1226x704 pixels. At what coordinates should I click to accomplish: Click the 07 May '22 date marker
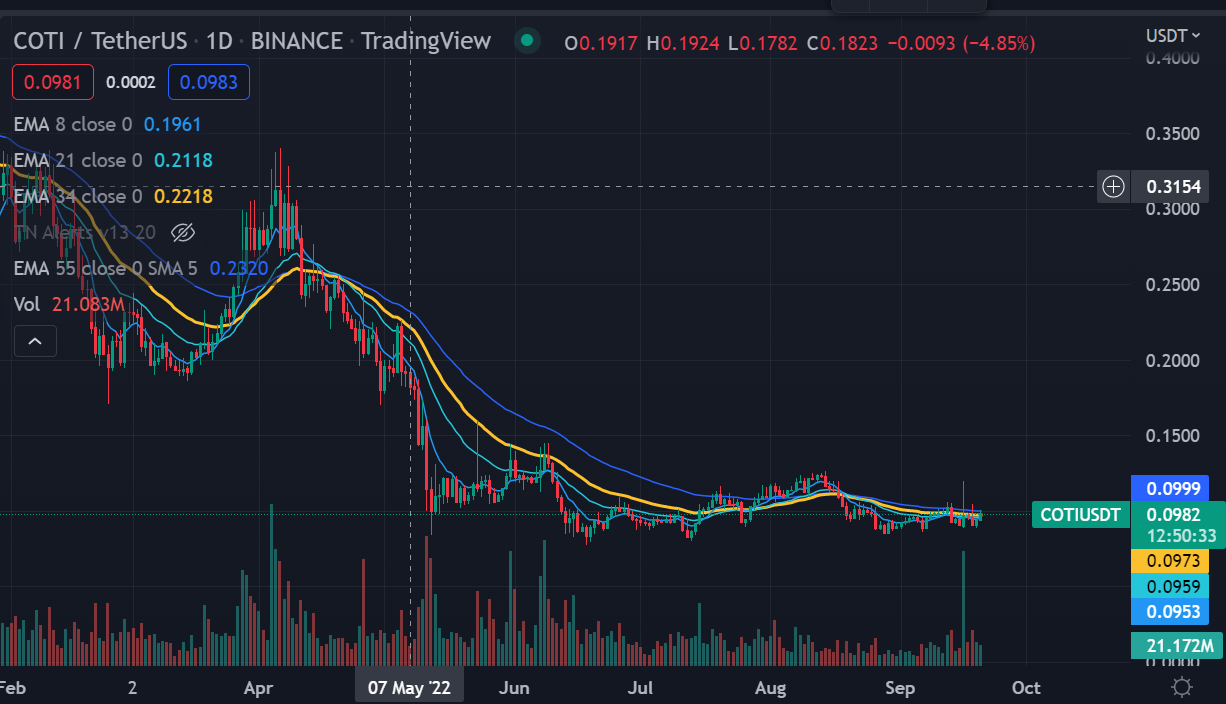coord(410,688)
